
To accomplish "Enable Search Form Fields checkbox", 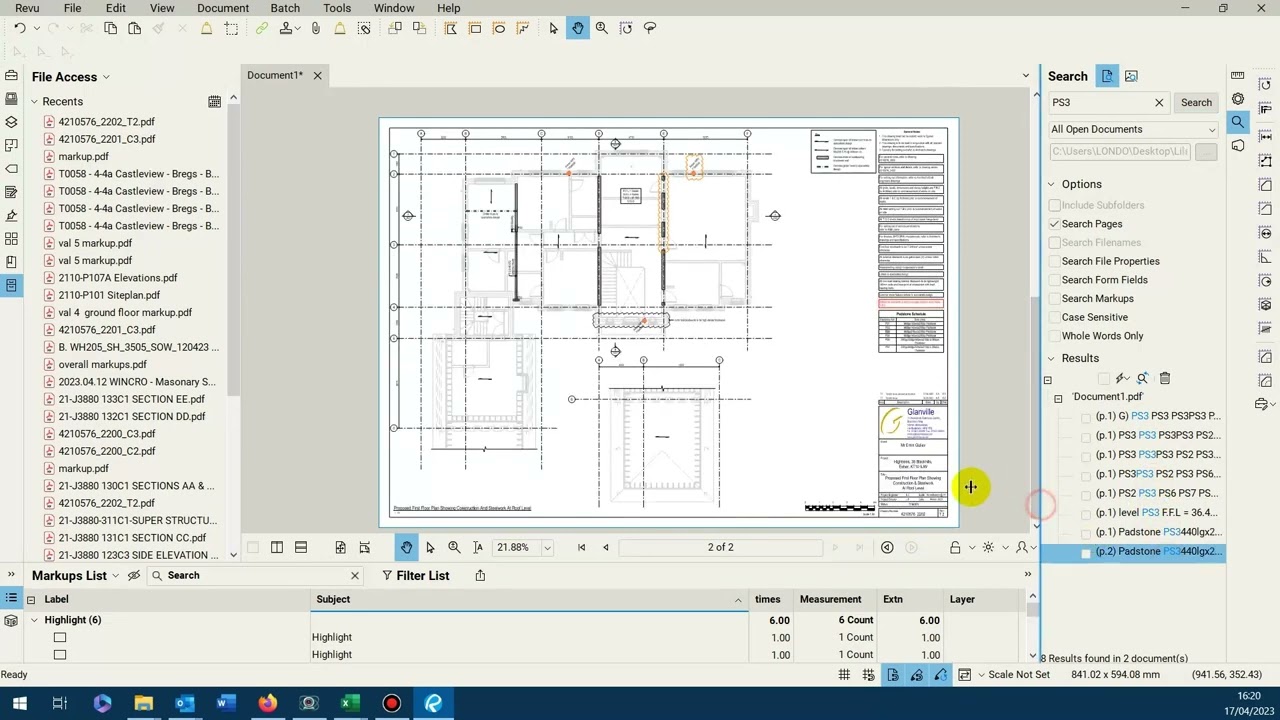I will (1054, 280).
